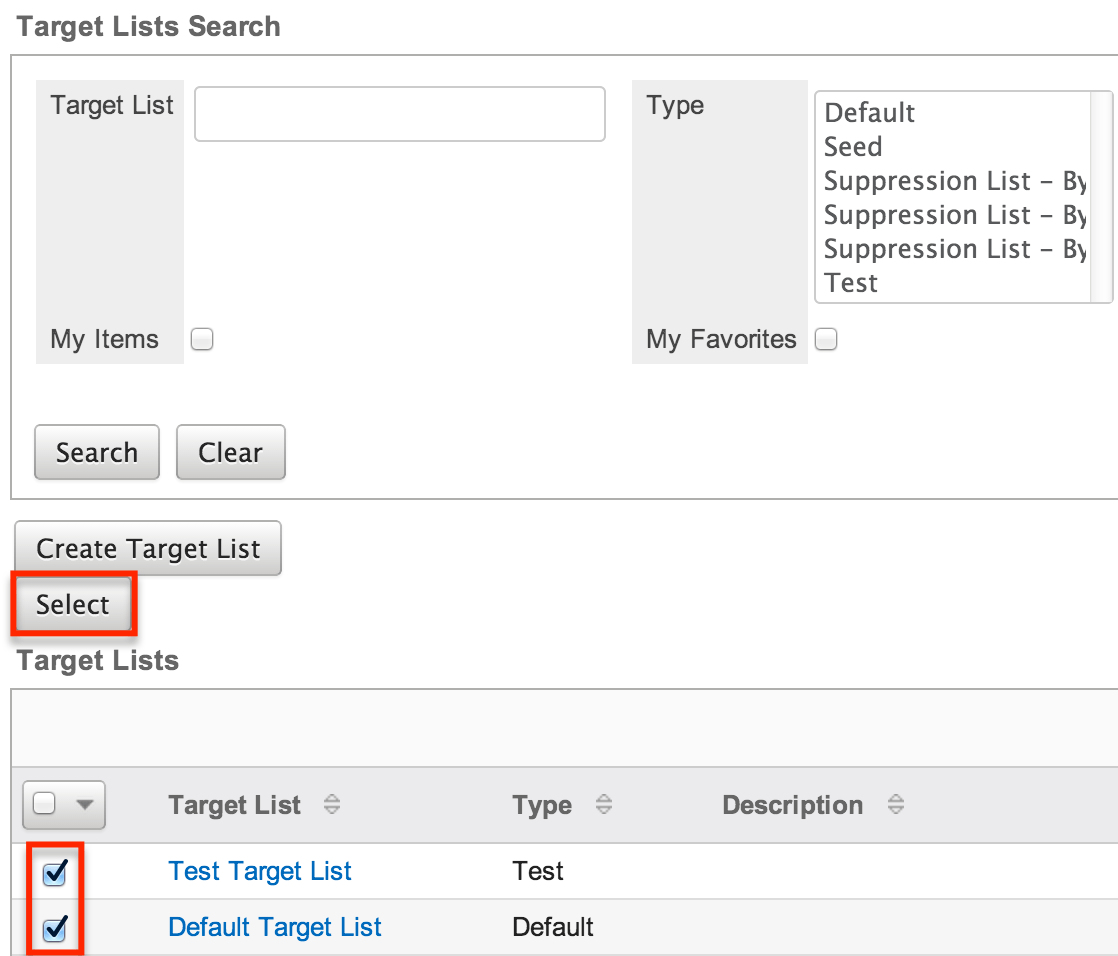
Task: Sort the list by Type column
Action: [x=604, y=805]
